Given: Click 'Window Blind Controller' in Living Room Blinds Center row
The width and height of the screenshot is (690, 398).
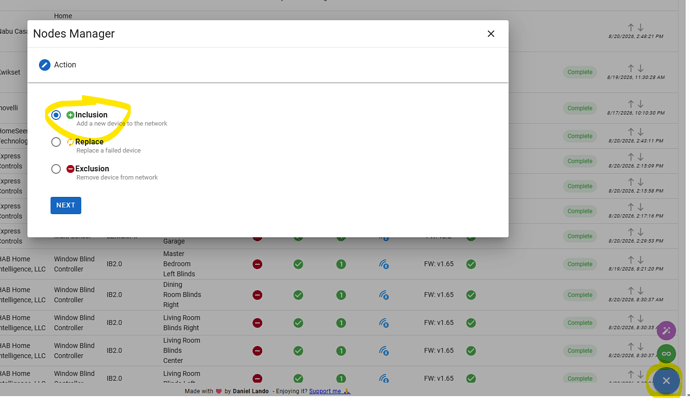Looking at the screenshot, I should [x=74, y=350].
